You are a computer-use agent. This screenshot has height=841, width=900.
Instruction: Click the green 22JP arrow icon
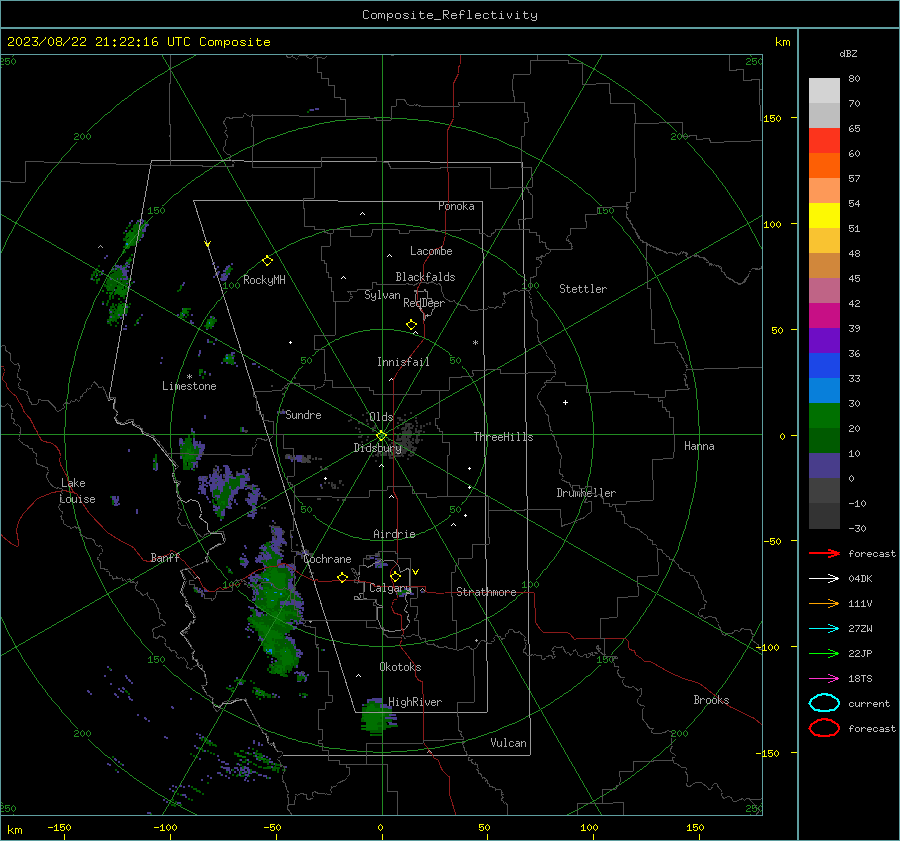pyautogui.click(x=824, y=653)
